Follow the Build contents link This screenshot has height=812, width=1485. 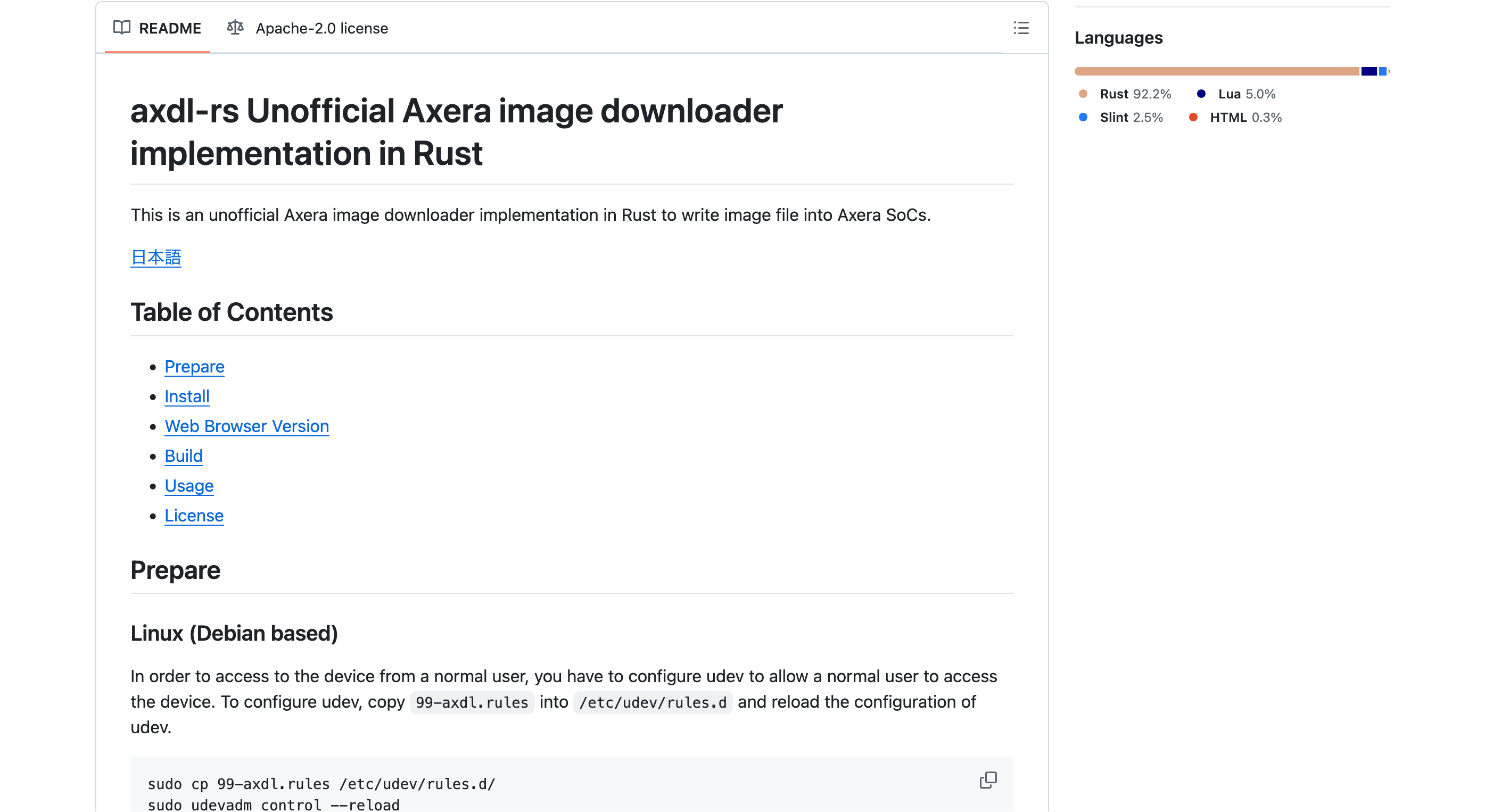tap(183, 456)
